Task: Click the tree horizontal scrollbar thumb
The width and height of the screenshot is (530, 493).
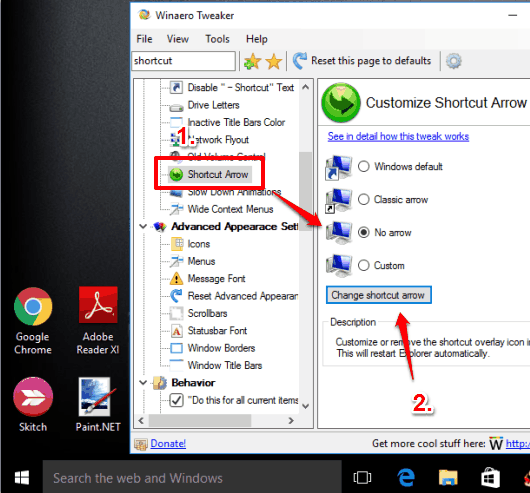Action: pyautogui.click(x=200, y=421)
